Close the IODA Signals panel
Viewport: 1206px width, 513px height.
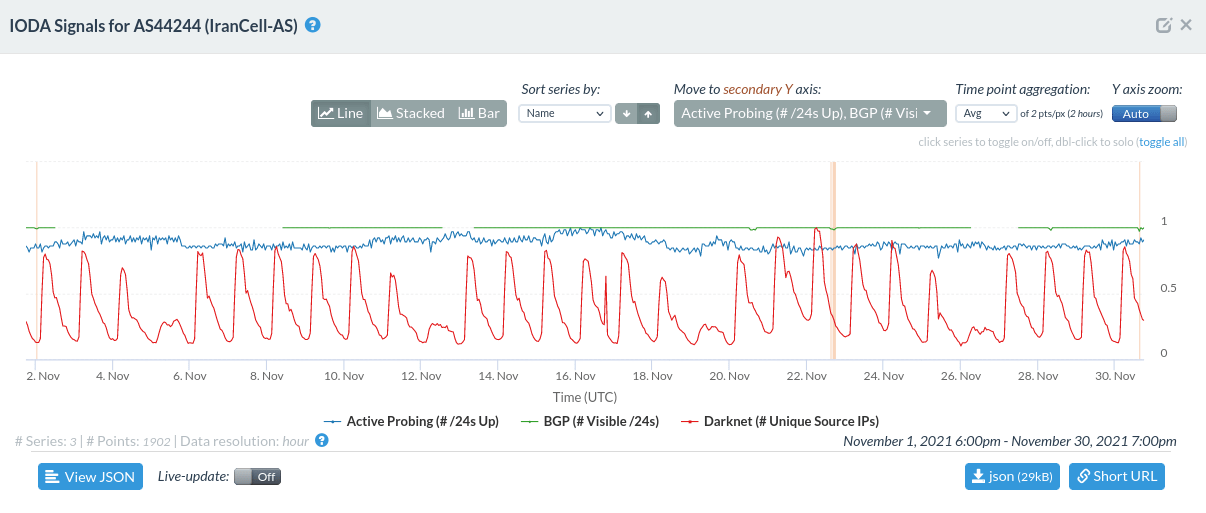pyautogui.click(x=1186, y=25)
